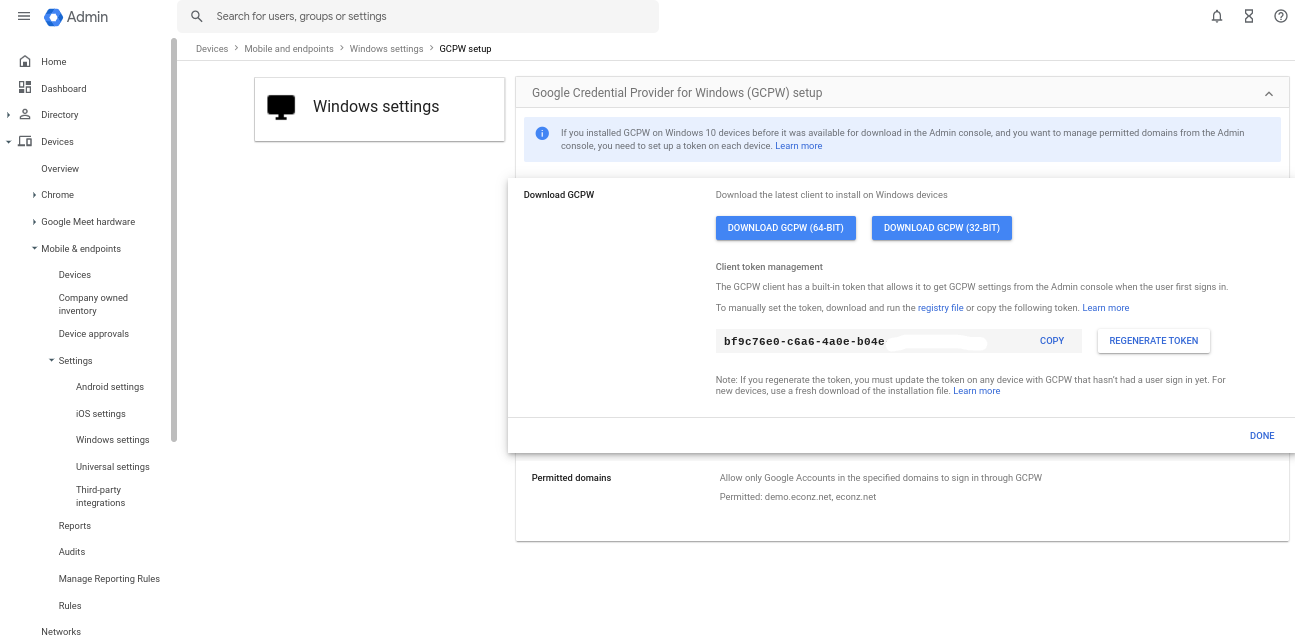The height and width of the screenshot is (643, 1295).
Task: Click the Windows settings card
Action: pyautogui.click(x=380, y=109)
